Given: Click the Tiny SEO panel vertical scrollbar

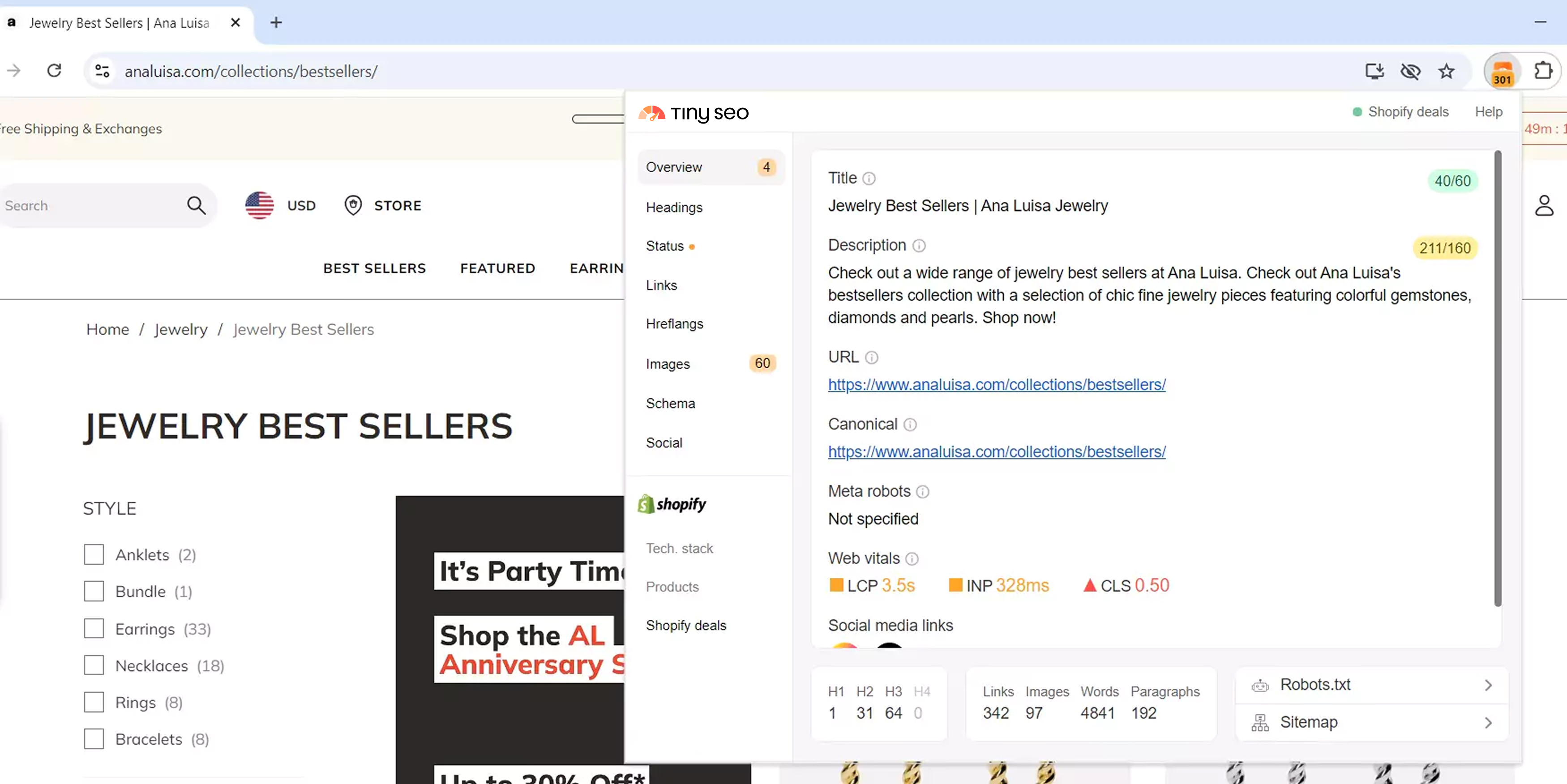Looking at the screenshot, I should [x=1498, y=378].
